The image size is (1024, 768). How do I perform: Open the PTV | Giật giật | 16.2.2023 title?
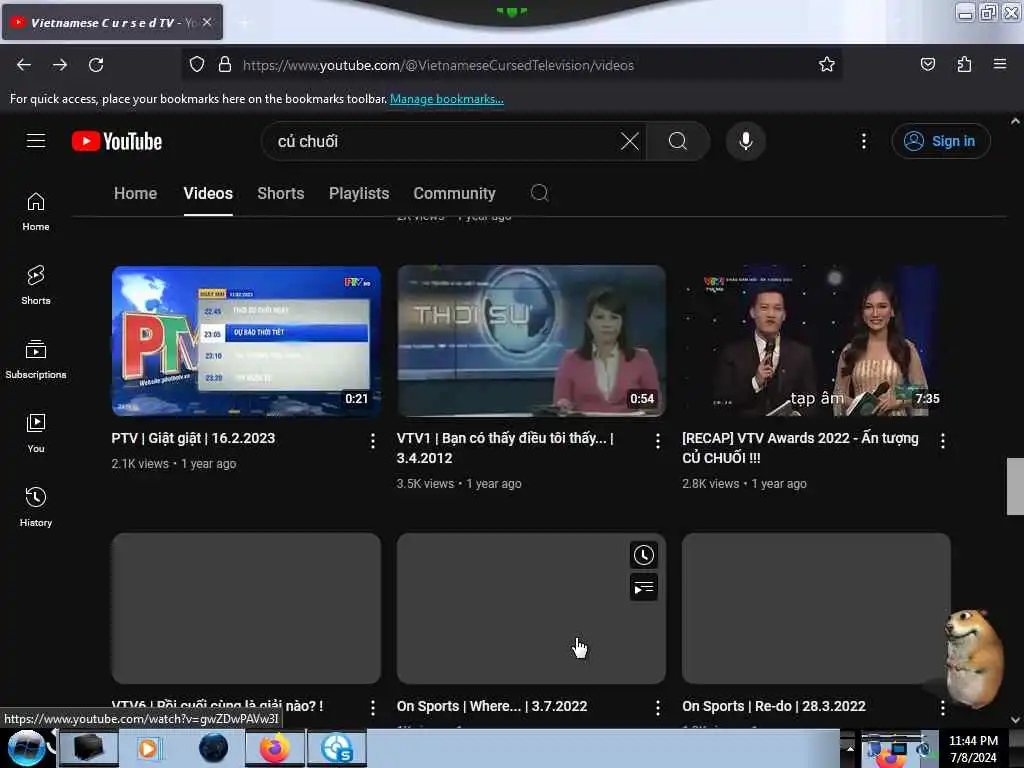[x=193, y=438]
